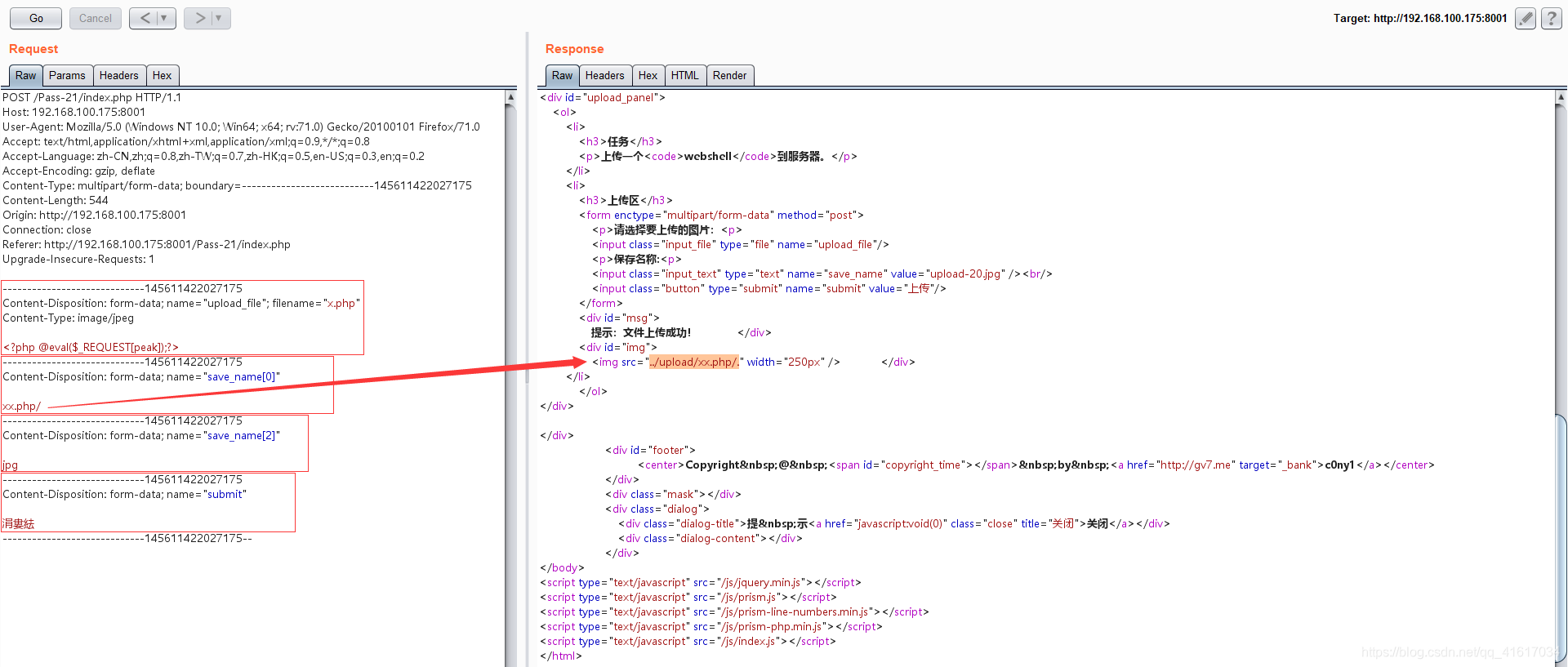Open the next-history dropdown arrow
The image size is (1568, 667).
pyautogui.click(x=220, y=18)
